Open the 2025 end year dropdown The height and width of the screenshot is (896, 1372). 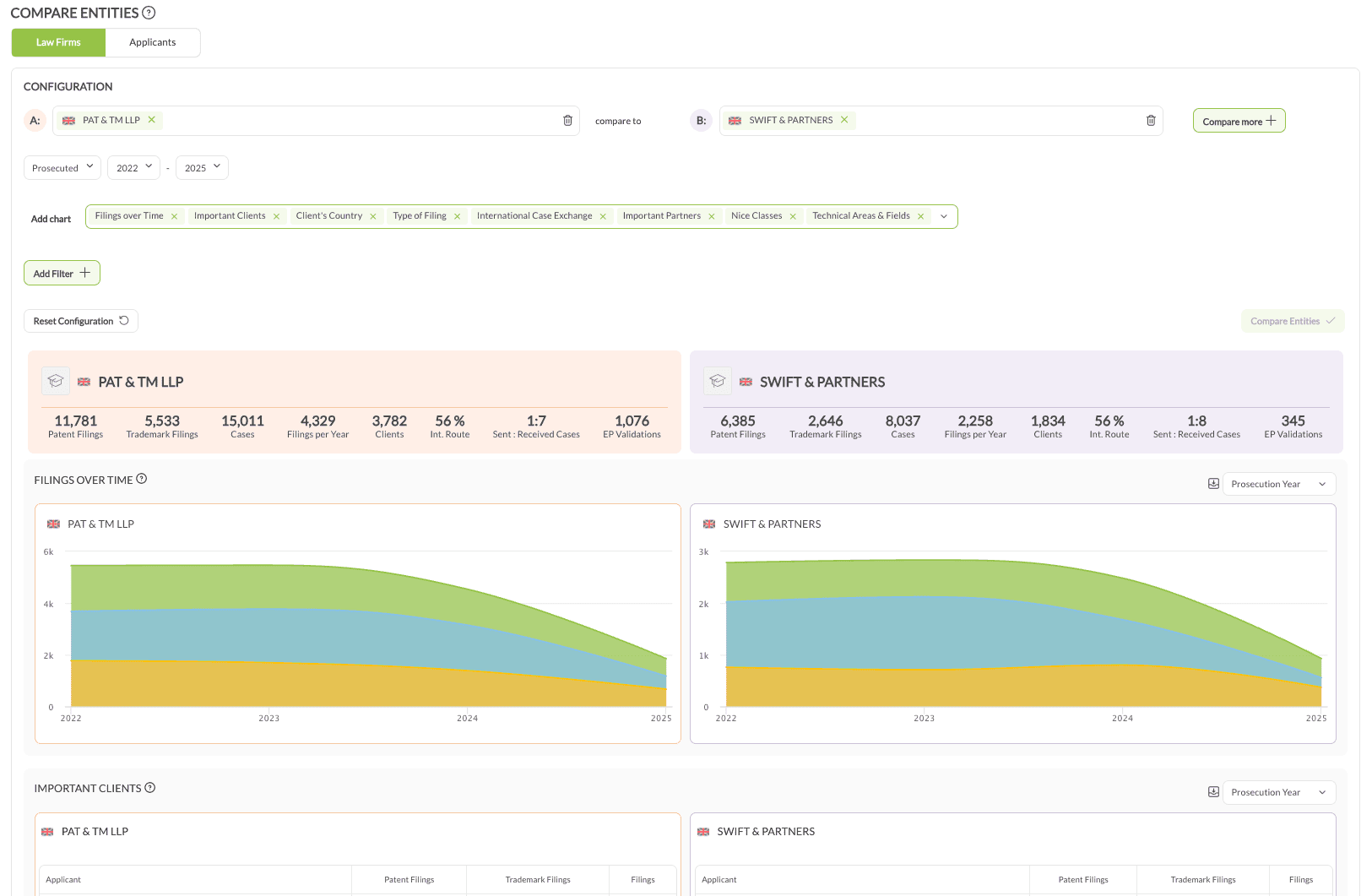click(x=202, y=167)
